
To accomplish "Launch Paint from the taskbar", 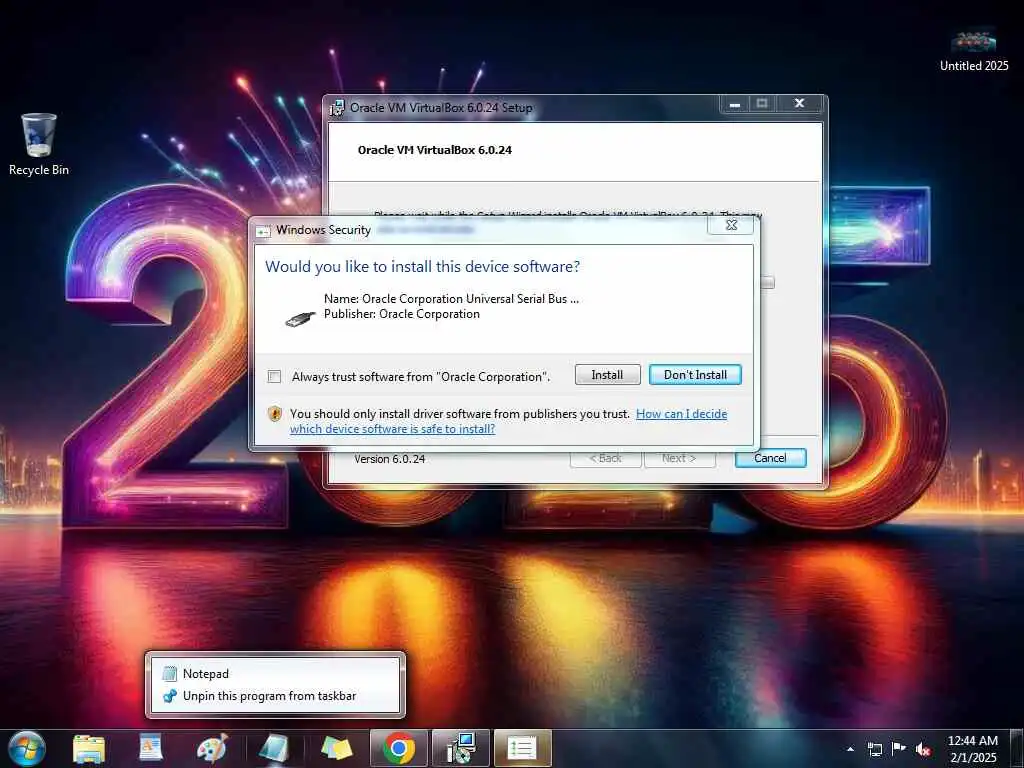I will pyautogui.click(x=212, y=748).
